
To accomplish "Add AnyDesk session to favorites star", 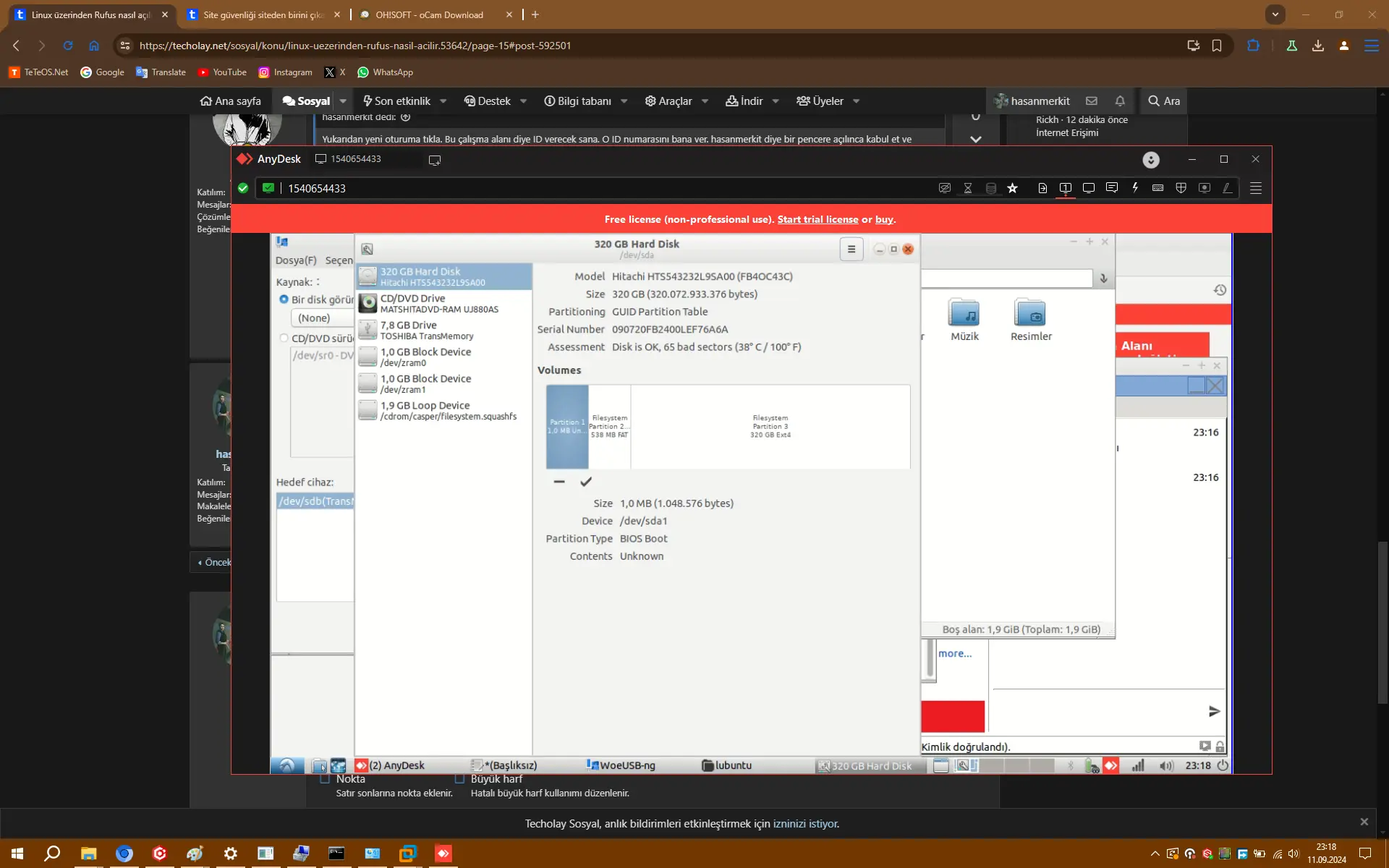I will pyautogui.click(x=1013, y=188).
